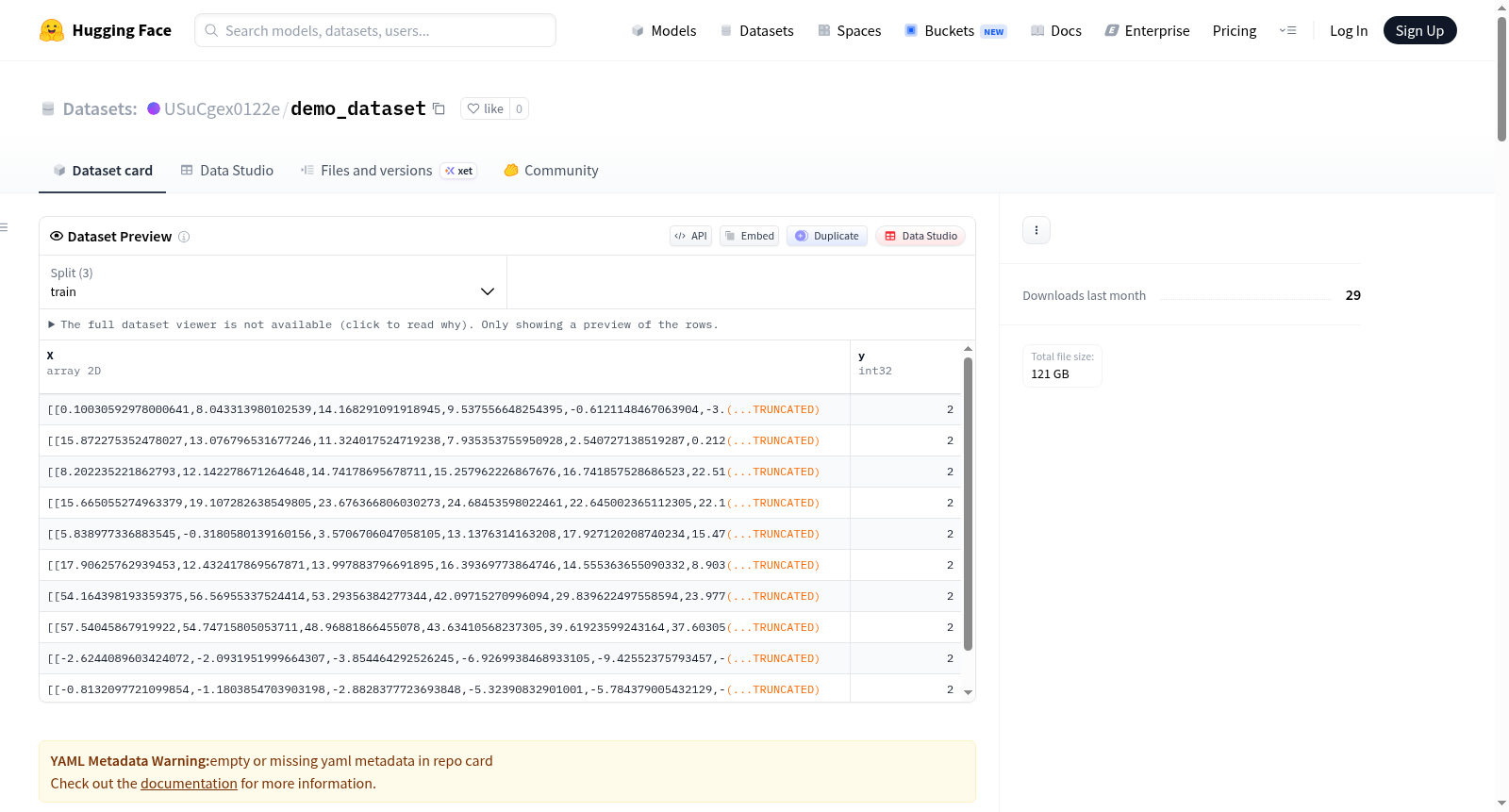Focus the search models, datasets, users field
Viewport: 1509px width, 812px height.
point(375,30)
